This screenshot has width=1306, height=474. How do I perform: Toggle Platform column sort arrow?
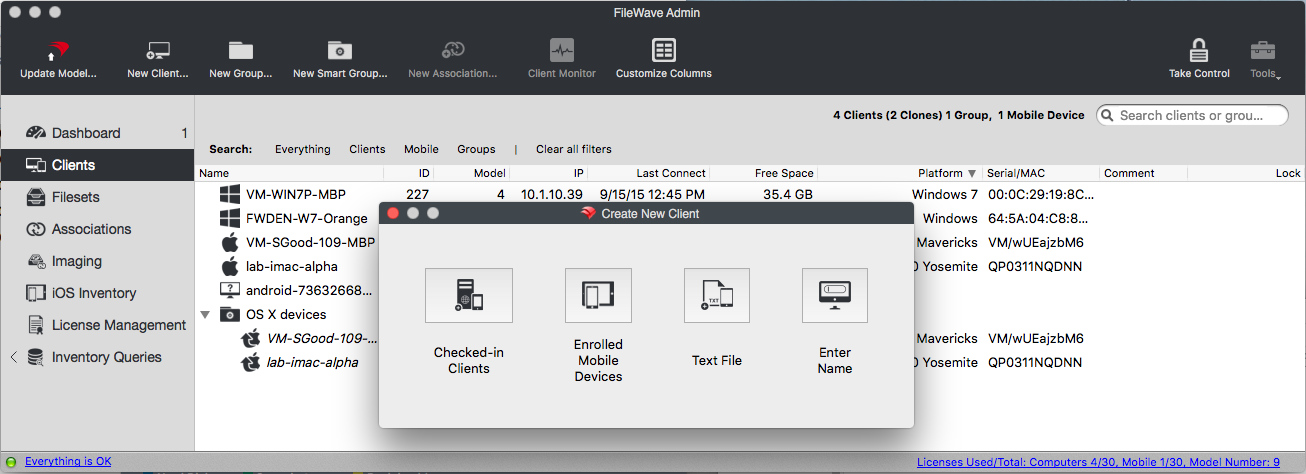[x=972, y=174]
